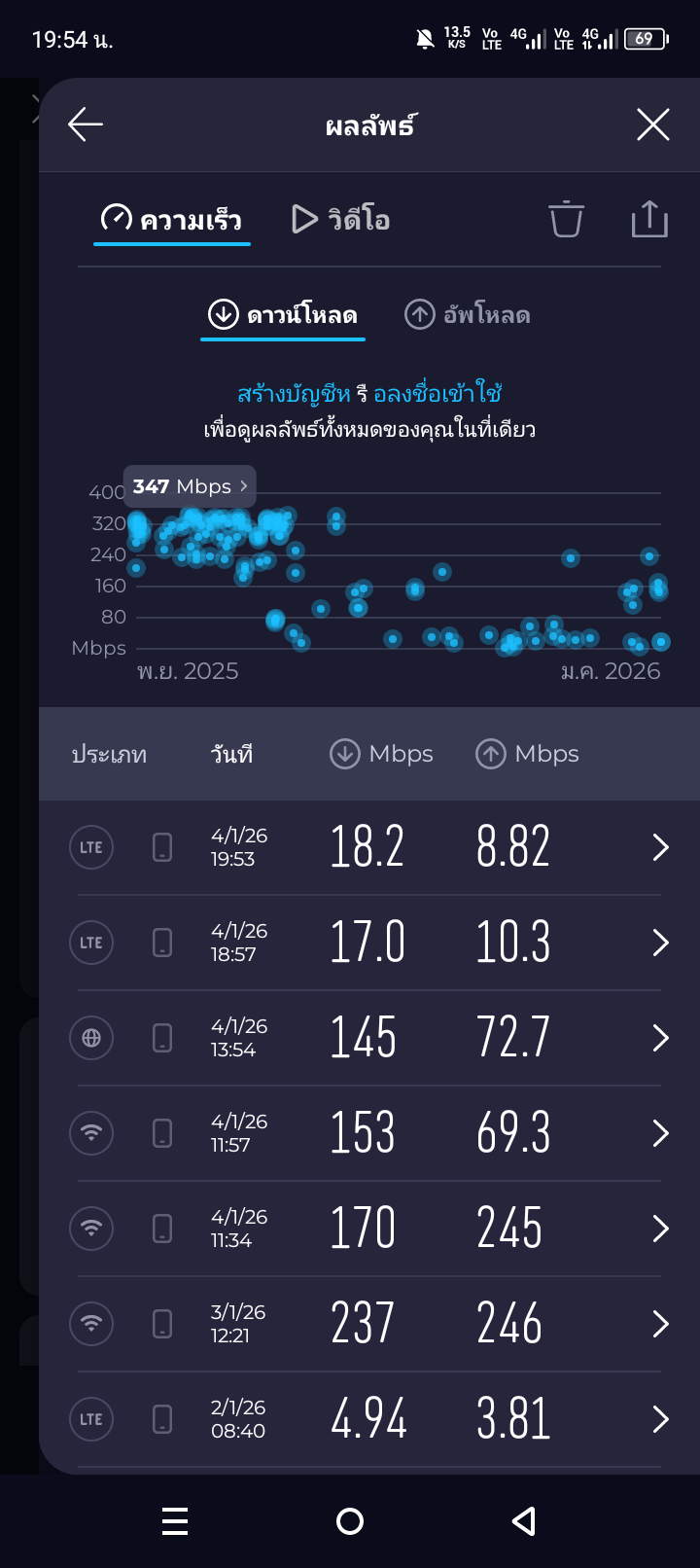Expand the 237 Mbps result details chevron

tap(660, 1324)
